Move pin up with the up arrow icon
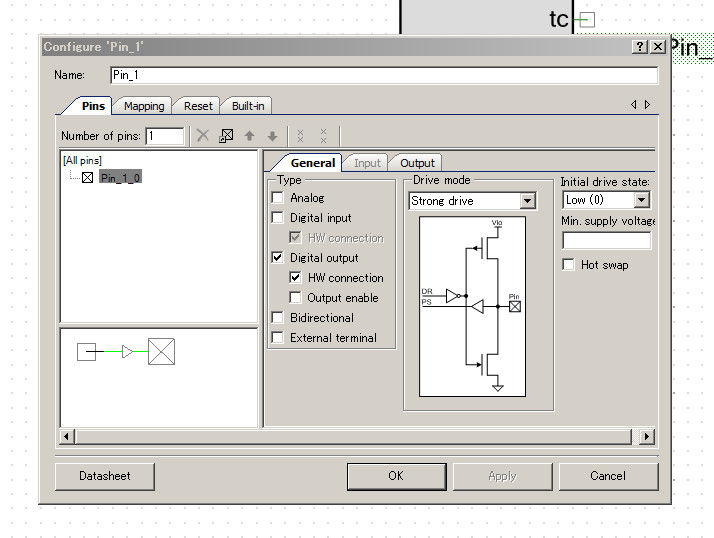This screenshot has height=538, width=714. point(250,135)
